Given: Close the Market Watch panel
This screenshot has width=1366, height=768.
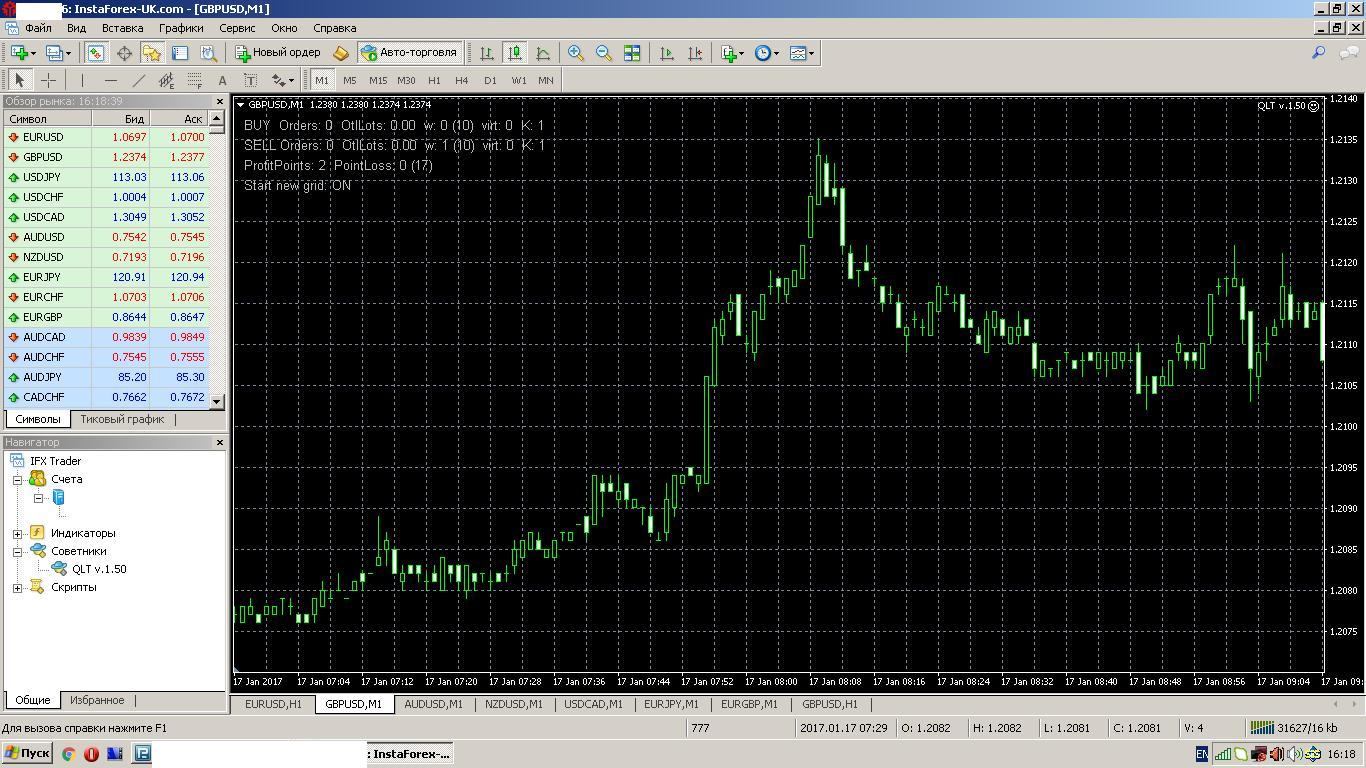Looking at the screenshot, I should (x=220, y=102).
